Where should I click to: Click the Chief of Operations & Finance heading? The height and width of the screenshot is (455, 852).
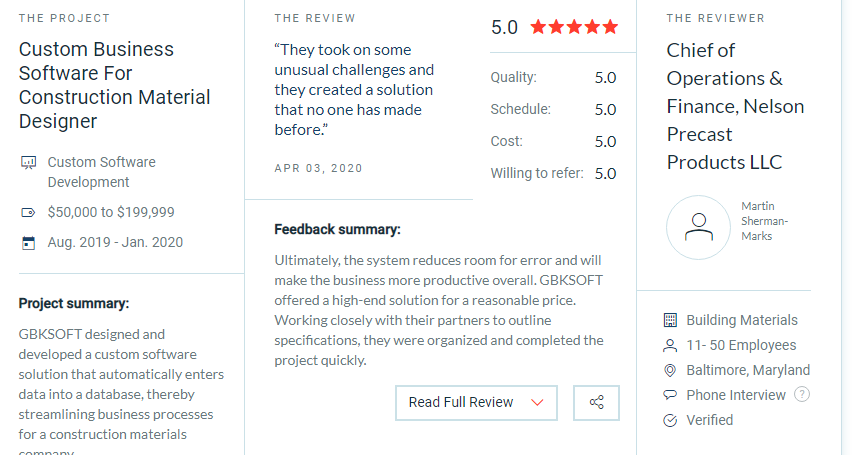click(x=735, y=107)
